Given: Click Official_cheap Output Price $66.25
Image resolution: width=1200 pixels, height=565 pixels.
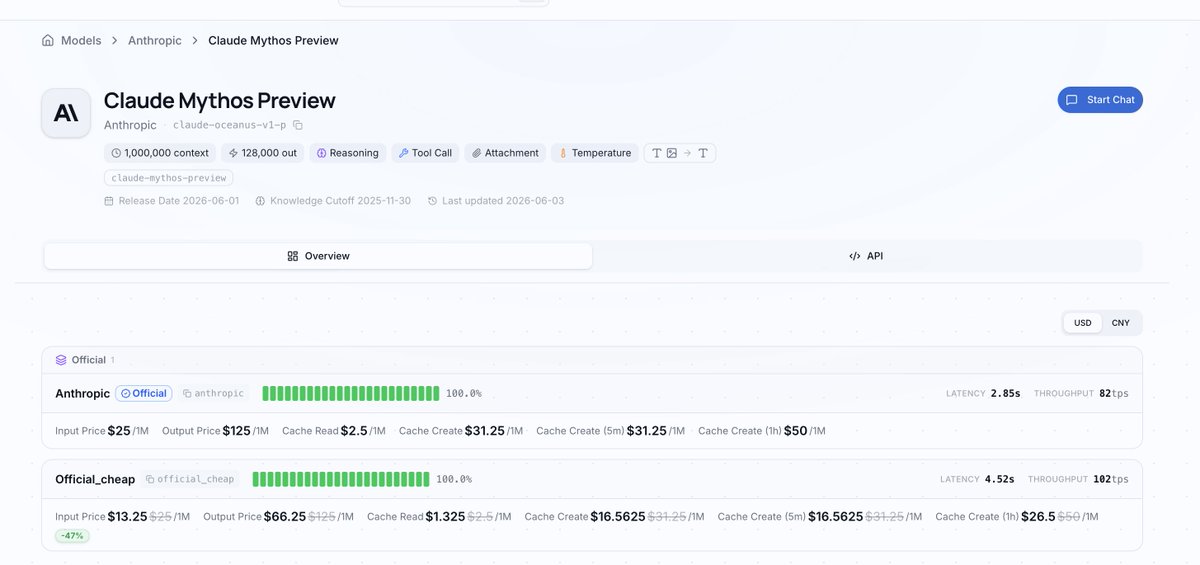Looking at the screenshot, I should coord(284,516).
